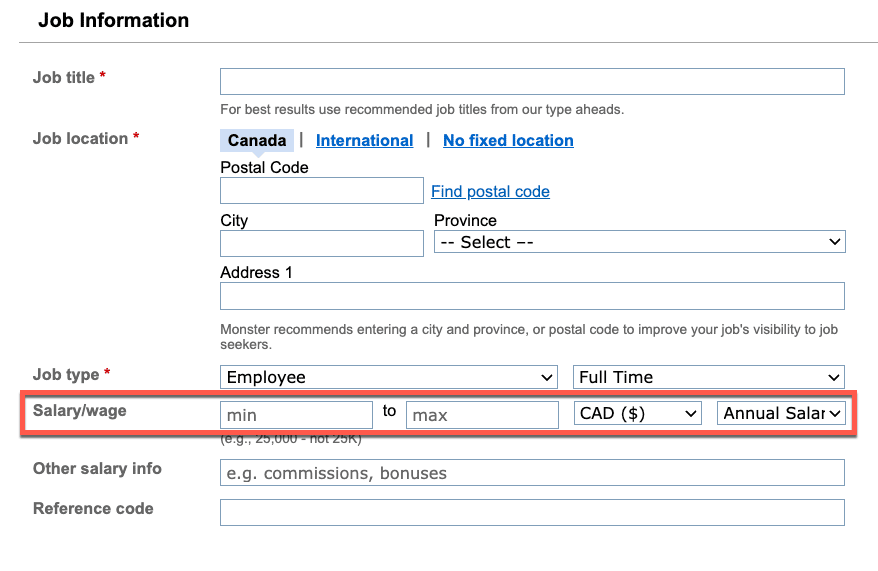Click the City input field
This screenshot has height=571, width=878.
(x=321, y=244)
